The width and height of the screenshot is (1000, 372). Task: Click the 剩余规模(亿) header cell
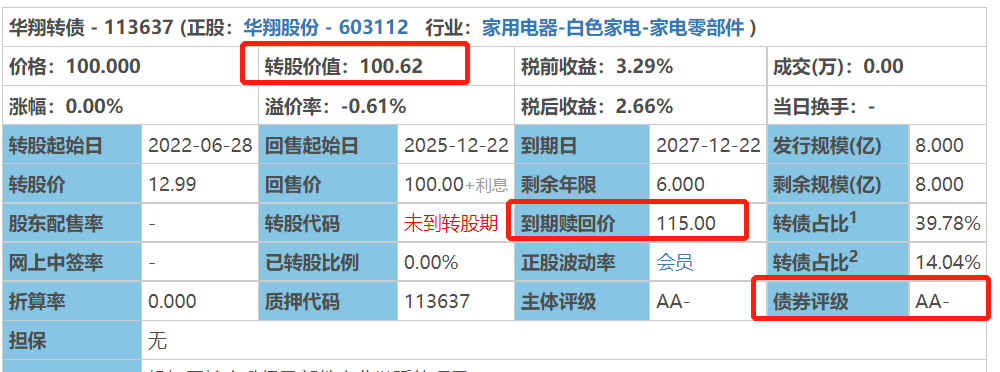pos(838,184)
